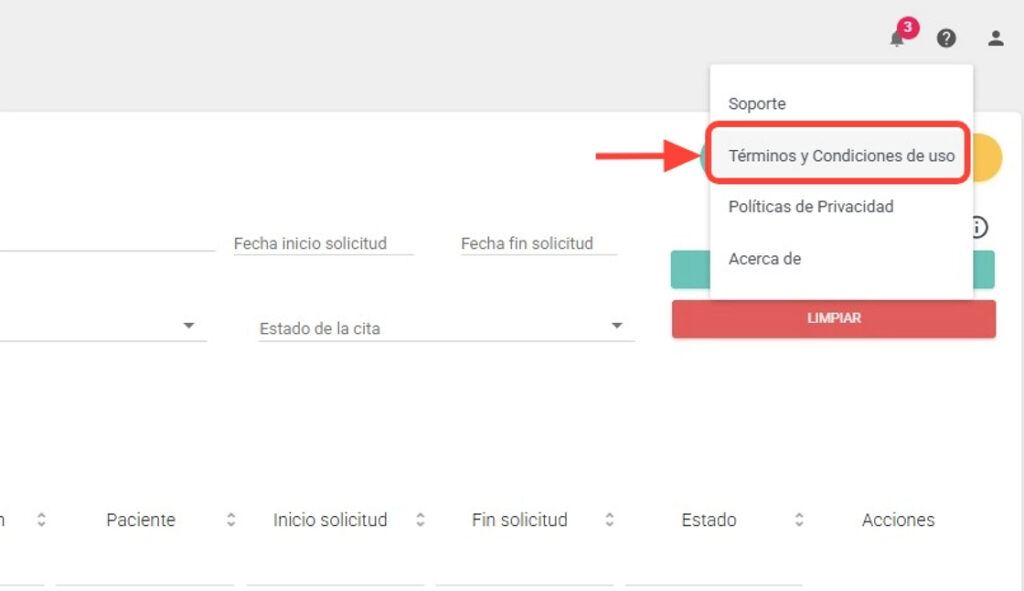The height and width of the screenshot is (591, 1024).
Task: Click sort arrows next to Inicio solicitud
Action: 421,520
